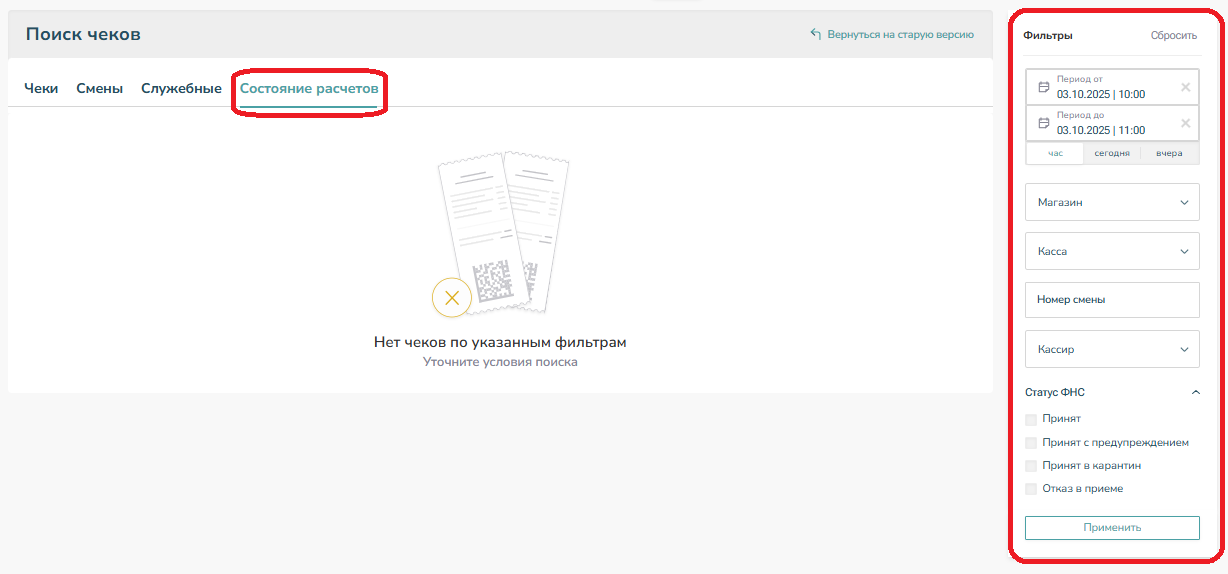The image size is (1228, 574).
Task: Check the Принят status checkbox
Action: (x=1031, y=419)
